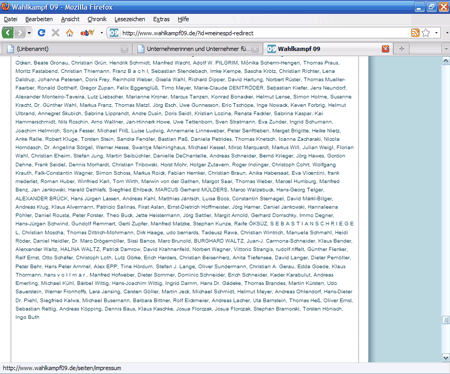Open the list all tabs dropdown

446,49
